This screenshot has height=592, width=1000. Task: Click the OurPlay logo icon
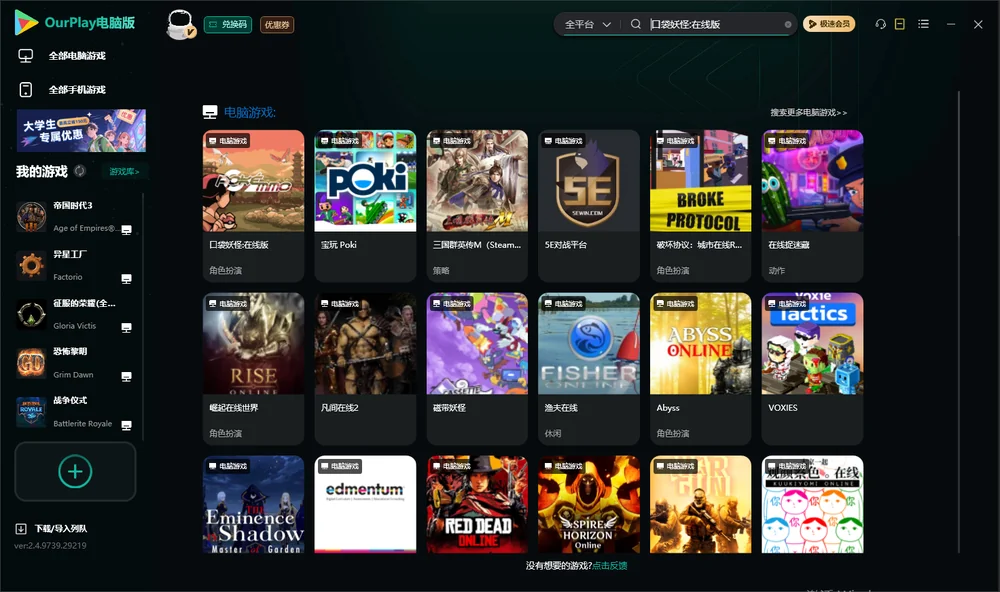(26, 22)
